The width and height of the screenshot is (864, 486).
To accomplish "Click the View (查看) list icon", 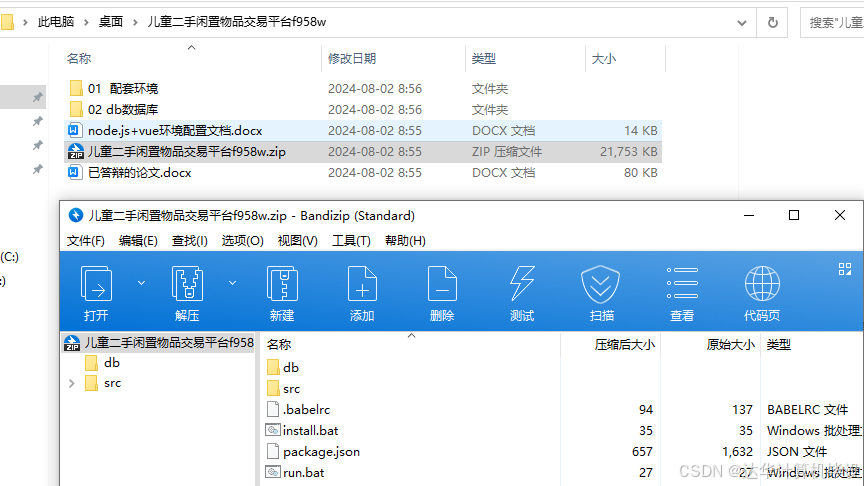I will click(x=682, y=283).
